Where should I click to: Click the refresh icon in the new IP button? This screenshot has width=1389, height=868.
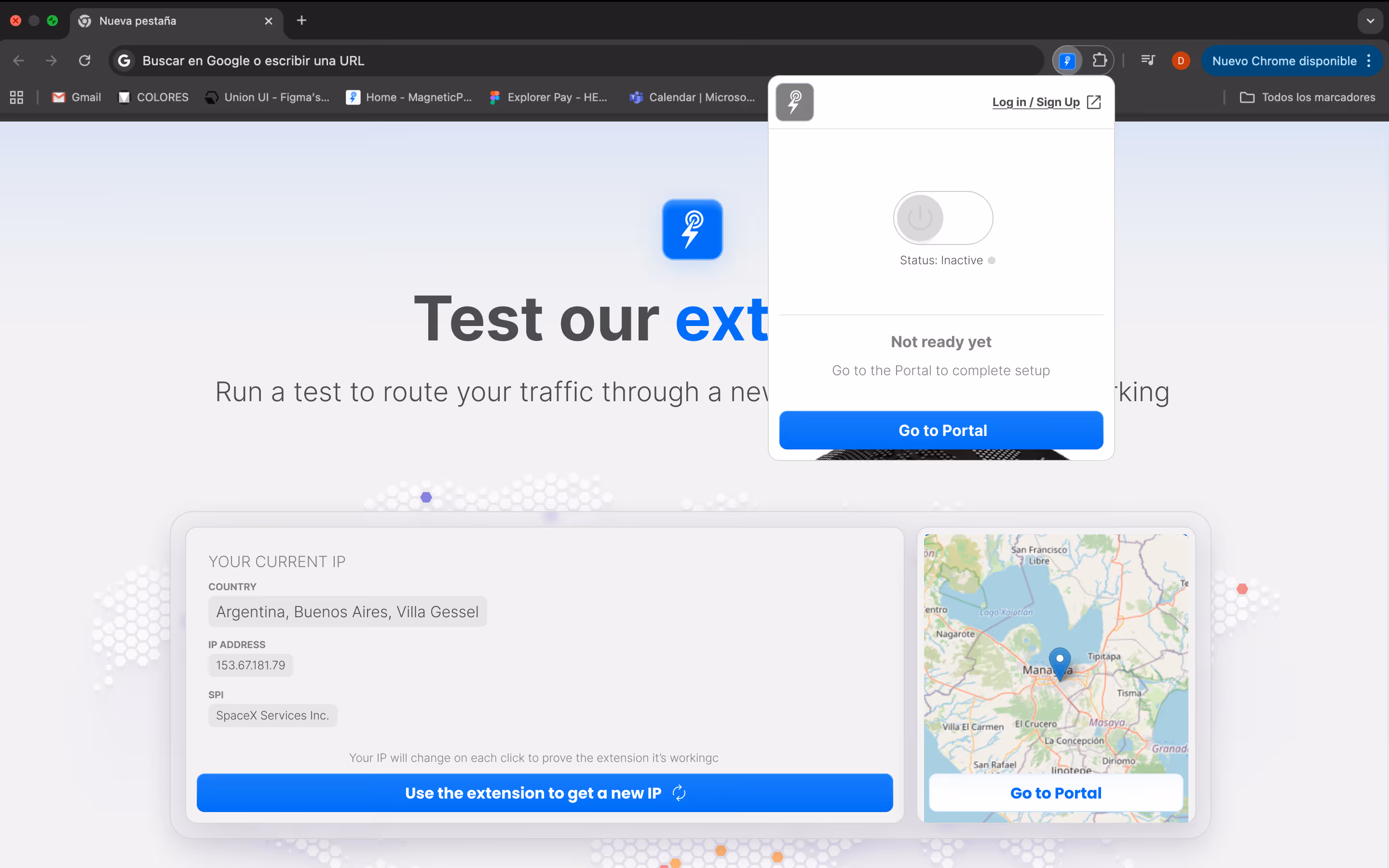679,793
